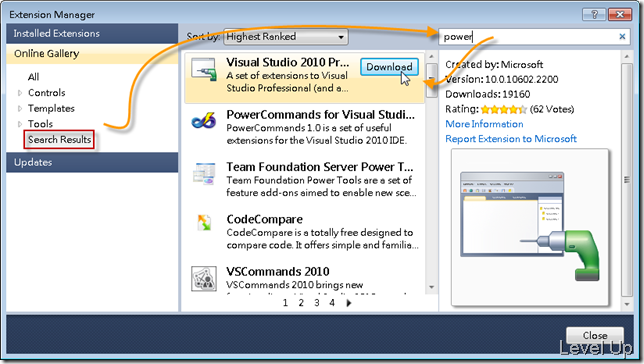Select the PowerCommands for Visual Studio entry title
Image resolution: width=644 pixels, height=364 pixels.
pos(320,115)
